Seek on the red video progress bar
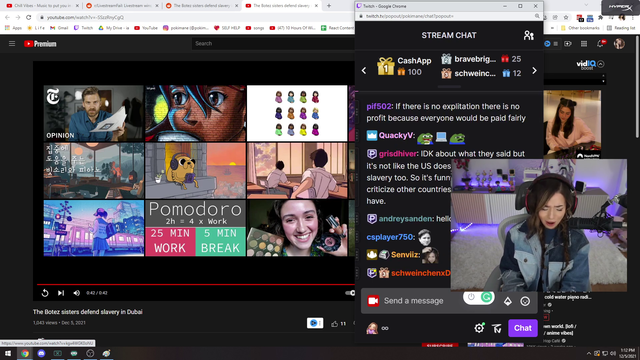 [196, 284]
